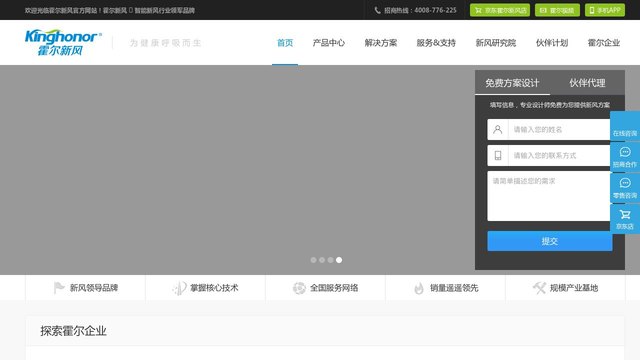Click the globe icon for 全国服务网络
640x360 pixels.
click(x=299, y=288)
